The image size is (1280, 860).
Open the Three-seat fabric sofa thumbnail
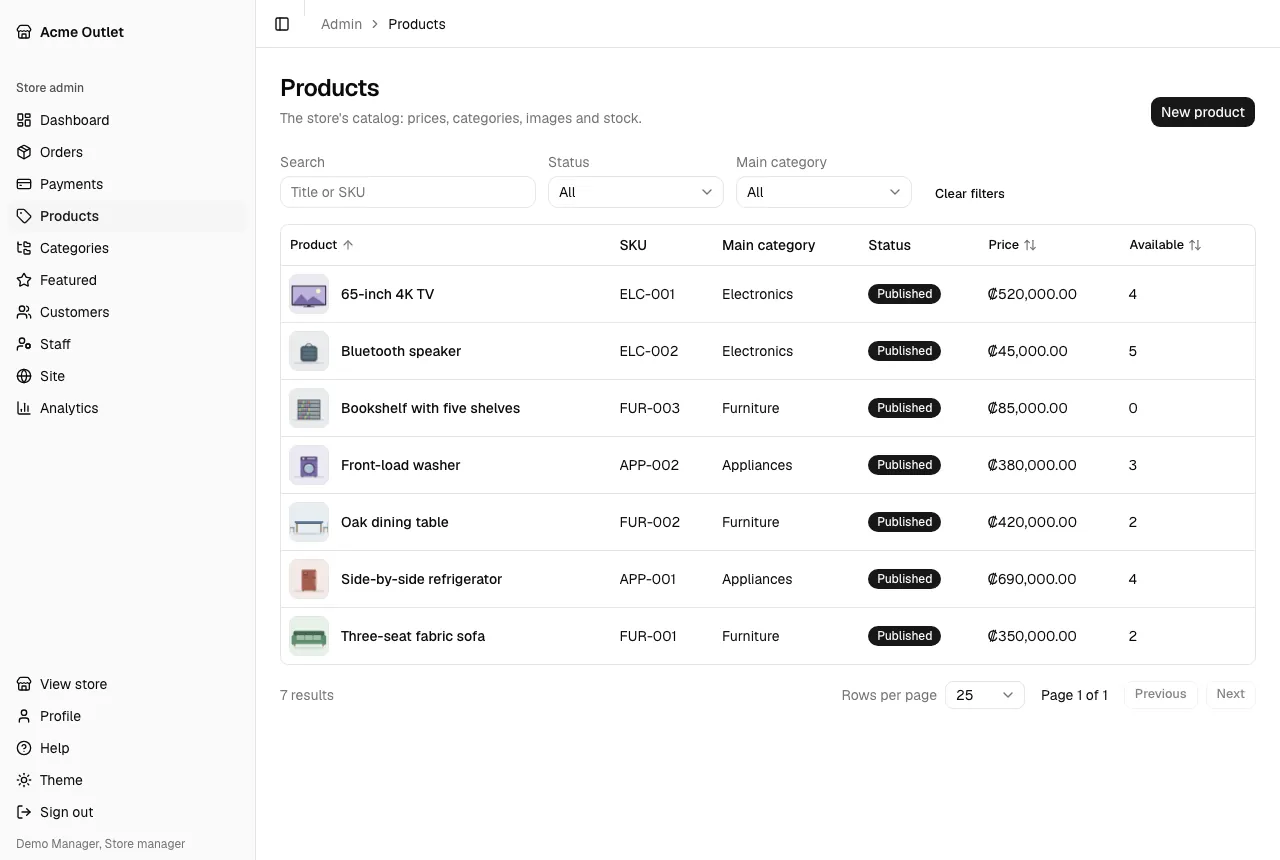309,636
